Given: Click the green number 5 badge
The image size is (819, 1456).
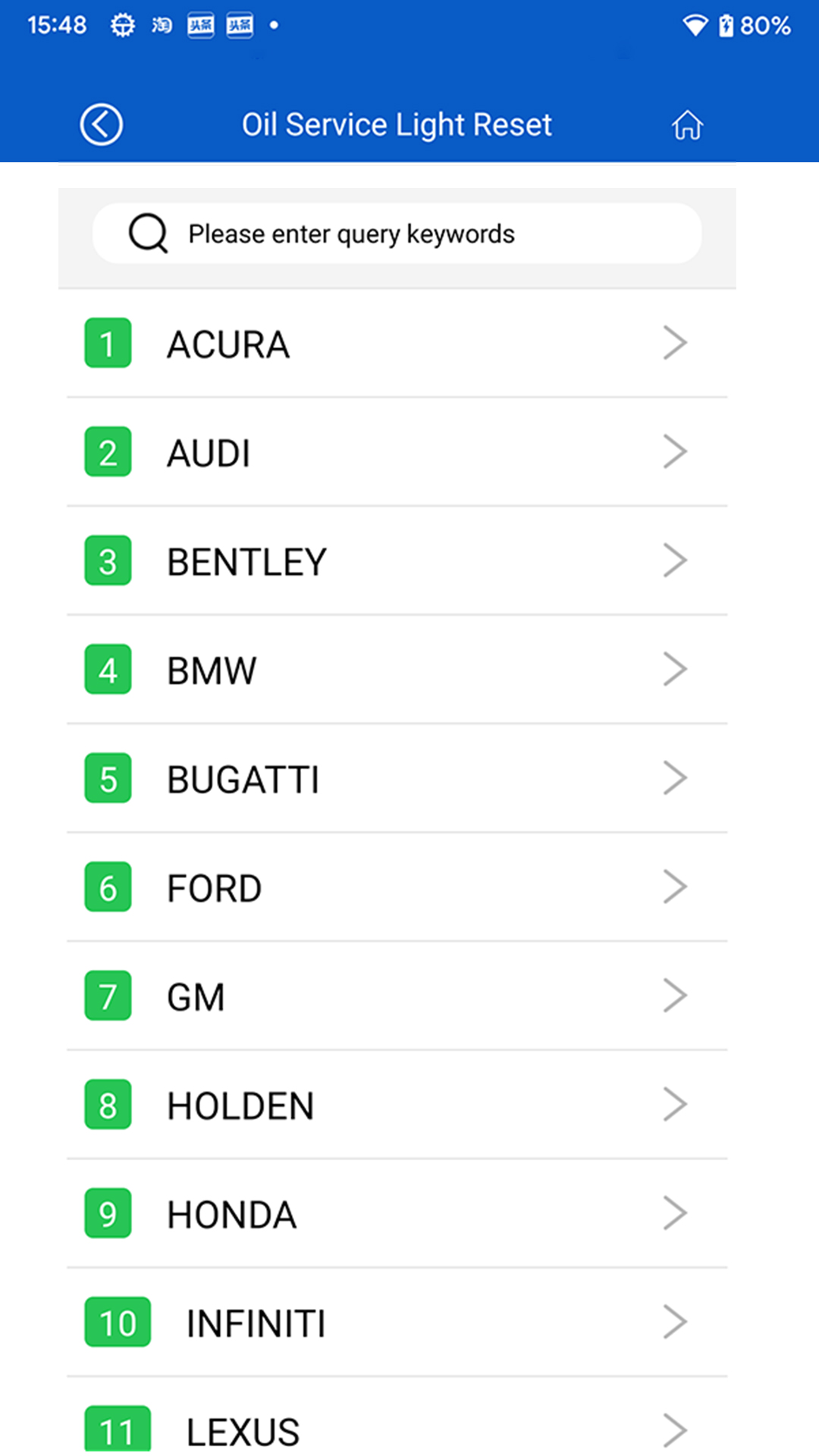Looking at the screenshot, I should [108, 779].
